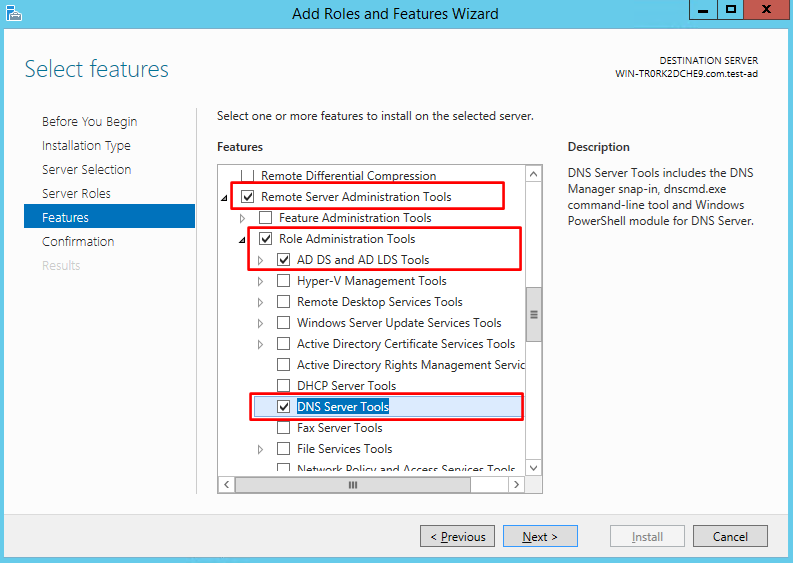Click the vertical scrollbar thumb in features list
Viewport: 793px width, 563px height.
pos(534,313)
